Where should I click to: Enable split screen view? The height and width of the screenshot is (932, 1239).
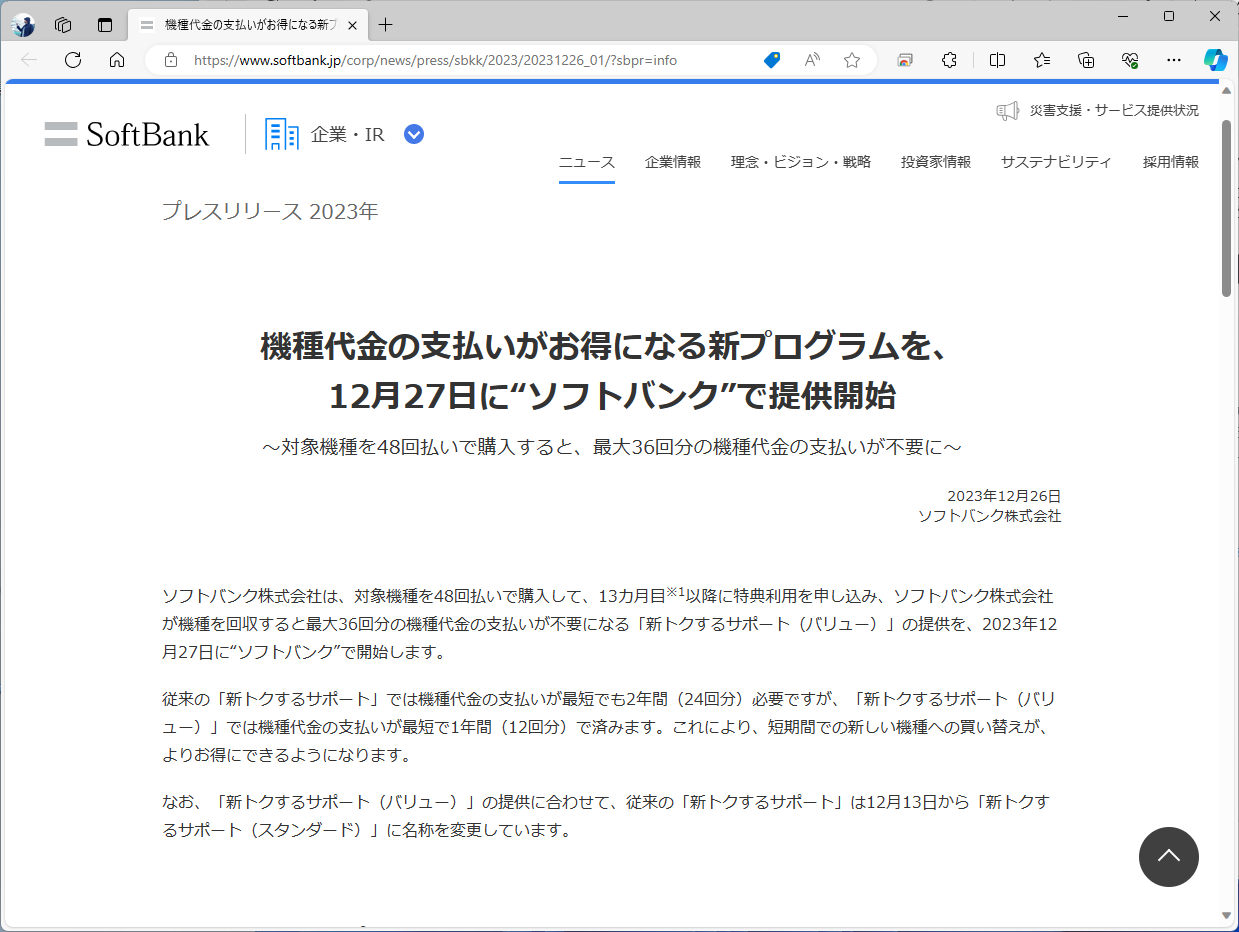click(997, 60)
